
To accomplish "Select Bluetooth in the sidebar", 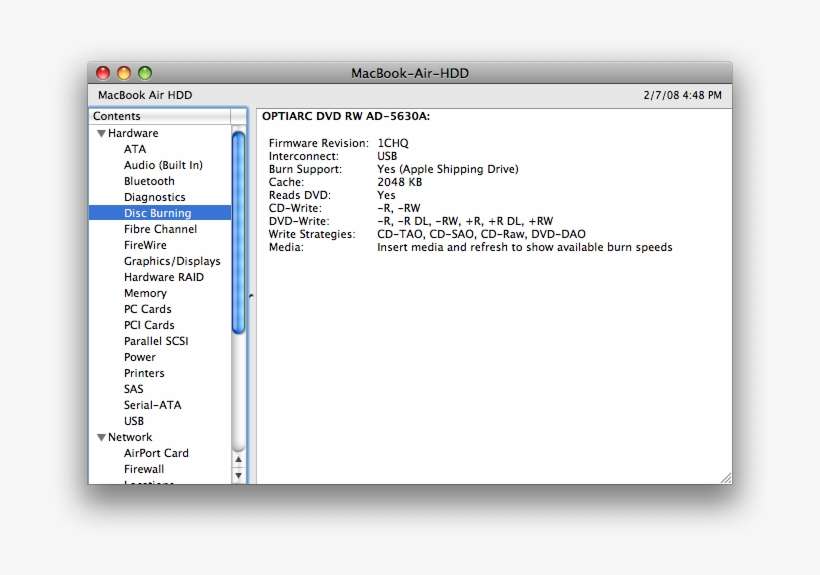I will (x=149, y=181).
